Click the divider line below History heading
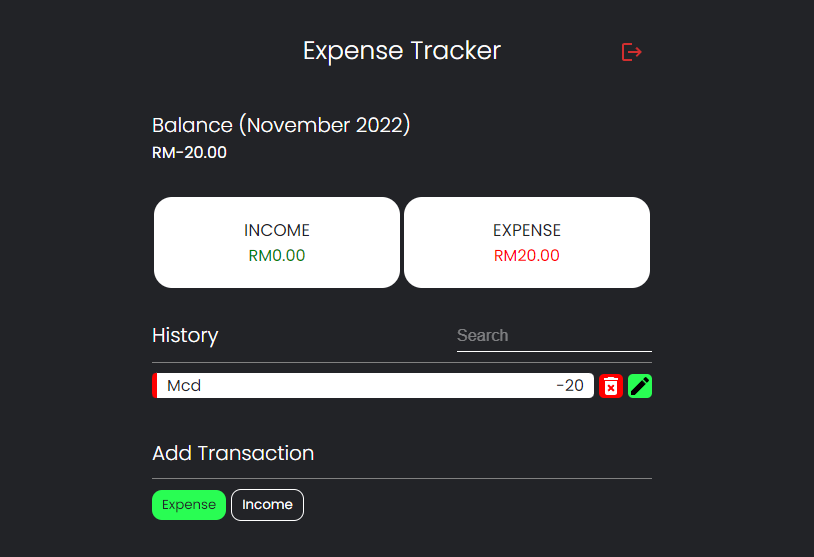Image resolution: width=814 pixels, height=557 pixels. 402,362
